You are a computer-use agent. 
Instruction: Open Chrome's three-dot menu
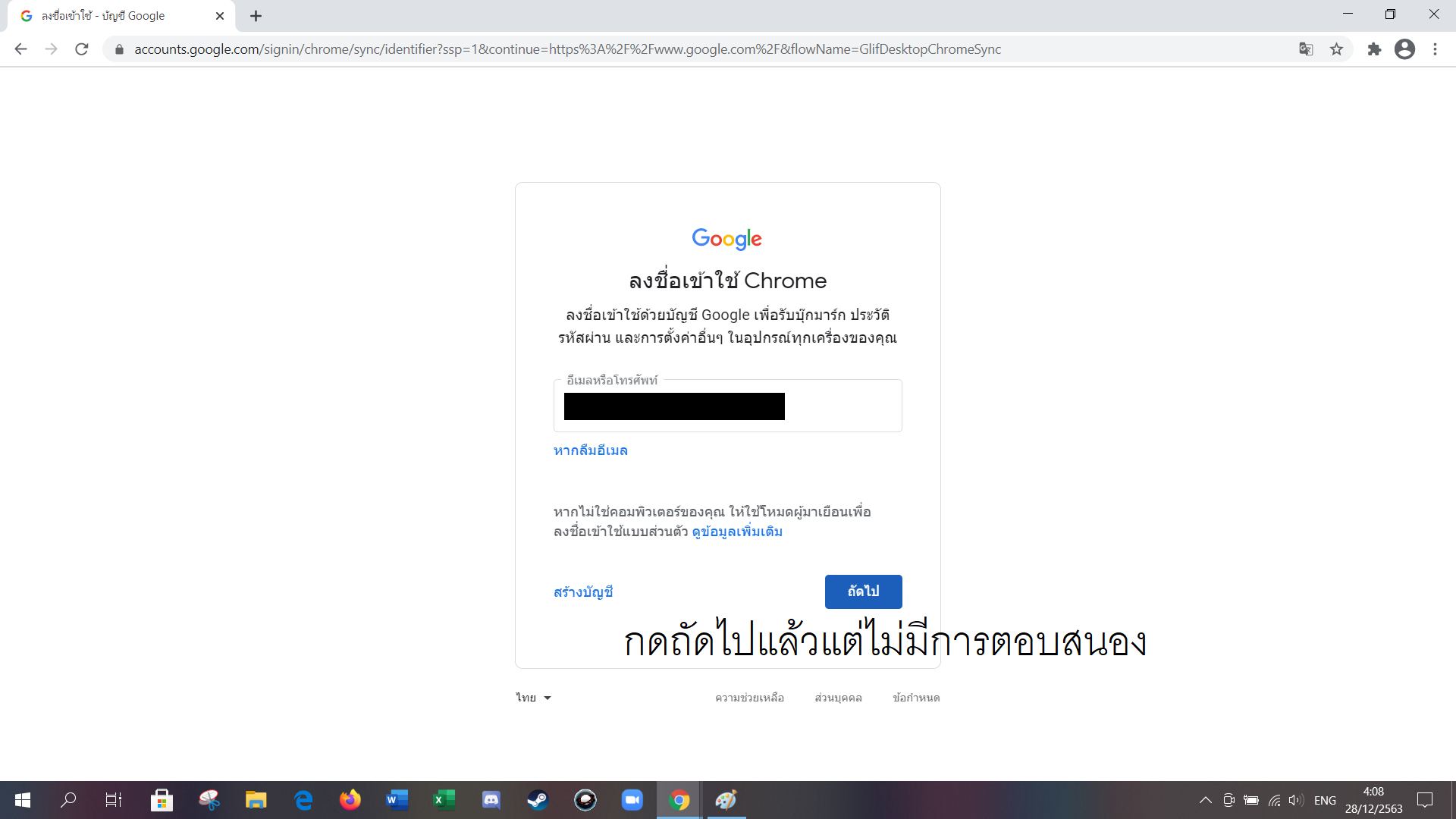1435,49
